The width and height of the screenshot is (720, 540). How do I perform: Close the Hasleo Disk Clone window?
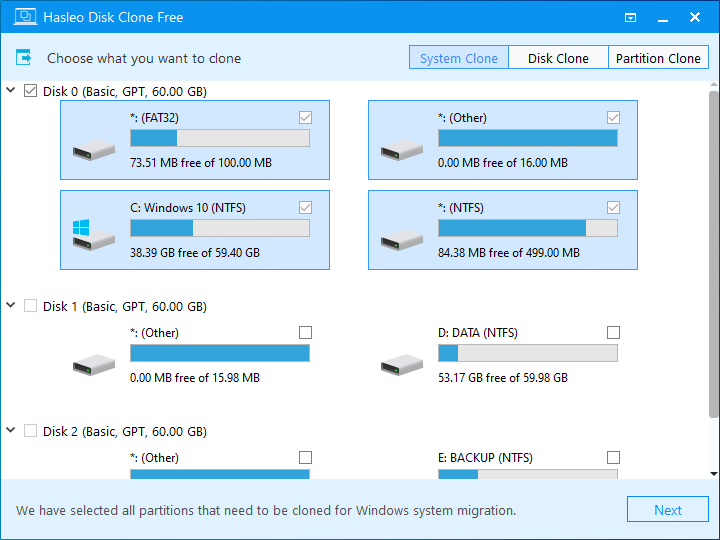695,17
